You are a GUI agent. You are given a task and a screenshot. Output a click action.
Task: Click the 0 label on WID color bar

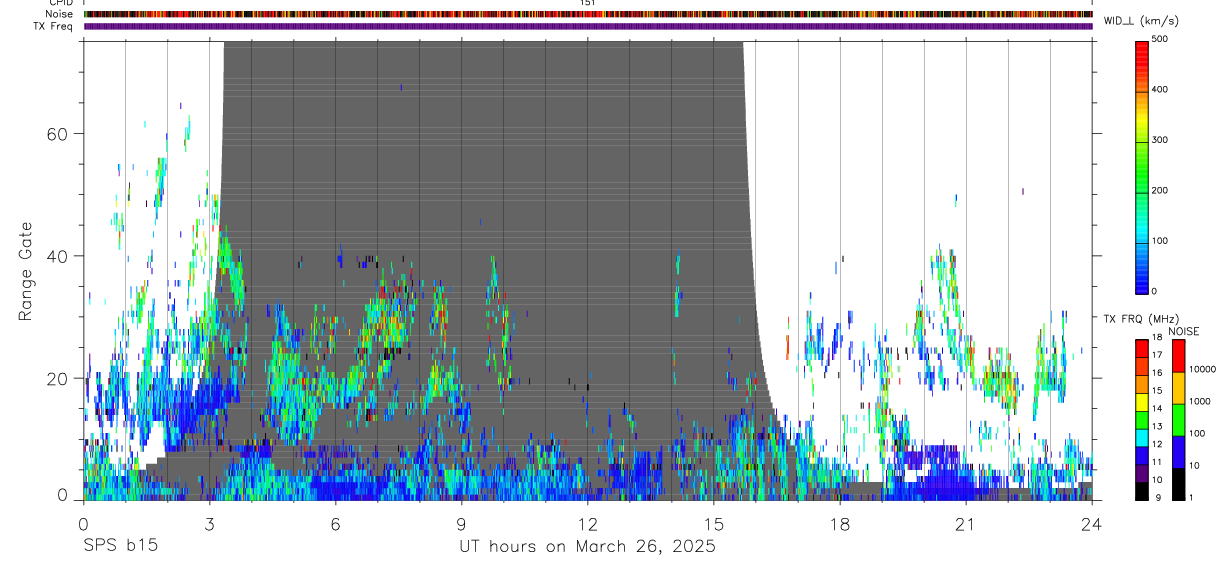click(1156, 291)
